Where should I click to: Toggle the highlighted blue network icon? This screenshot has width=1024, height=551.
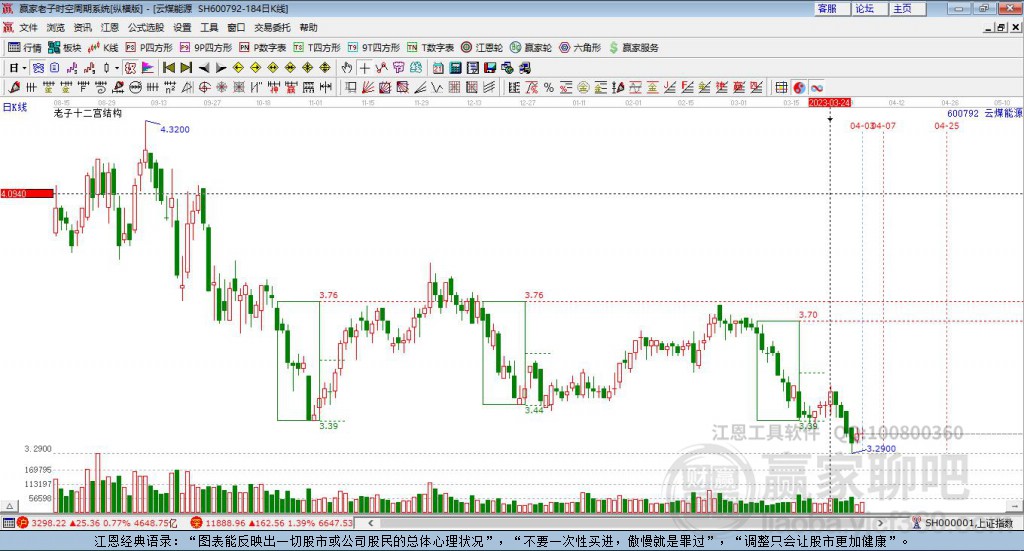tap(38, 68)
